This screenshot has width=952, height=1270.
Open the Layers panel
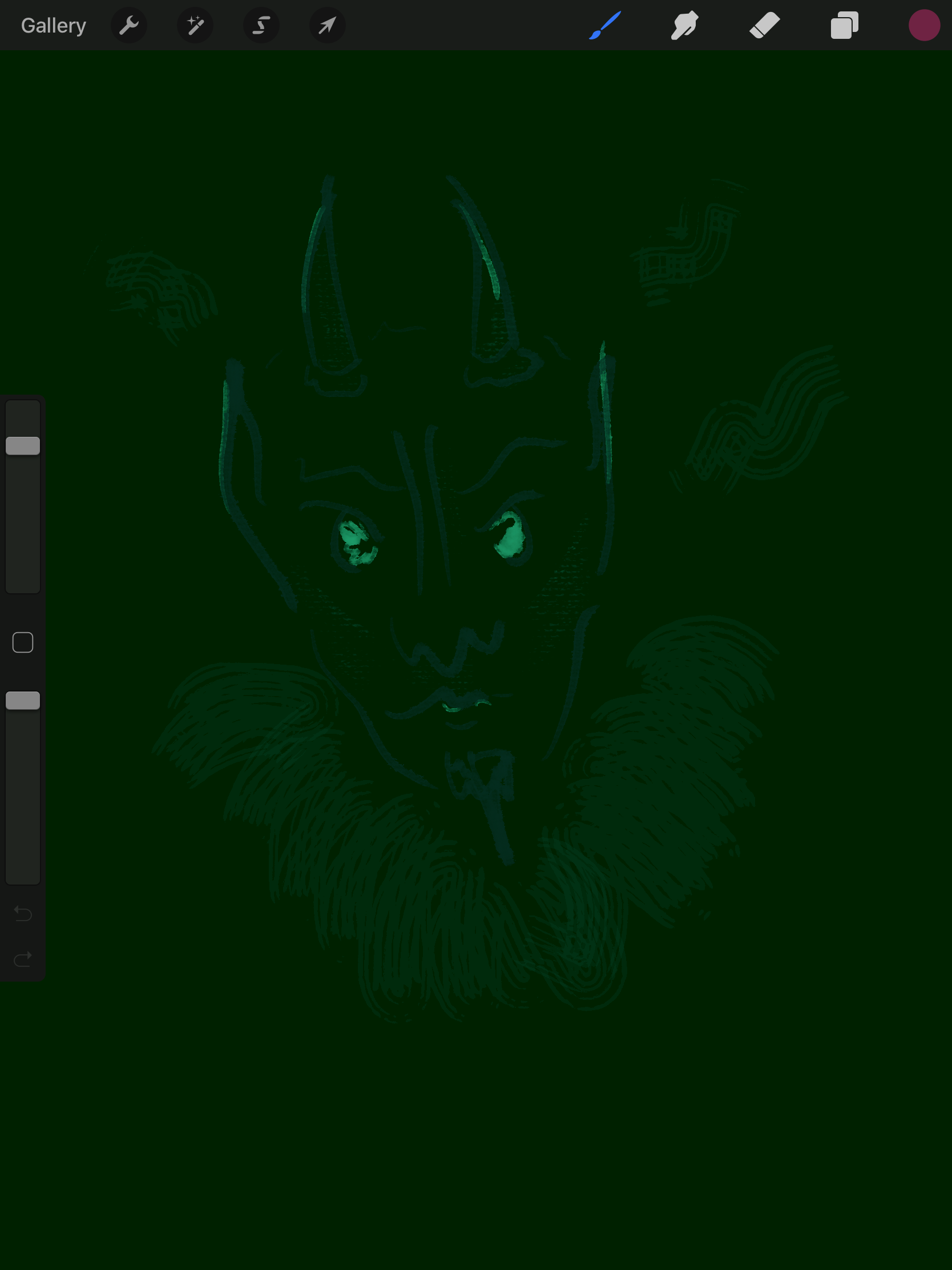pyautogui.click(x=844, y=25)
